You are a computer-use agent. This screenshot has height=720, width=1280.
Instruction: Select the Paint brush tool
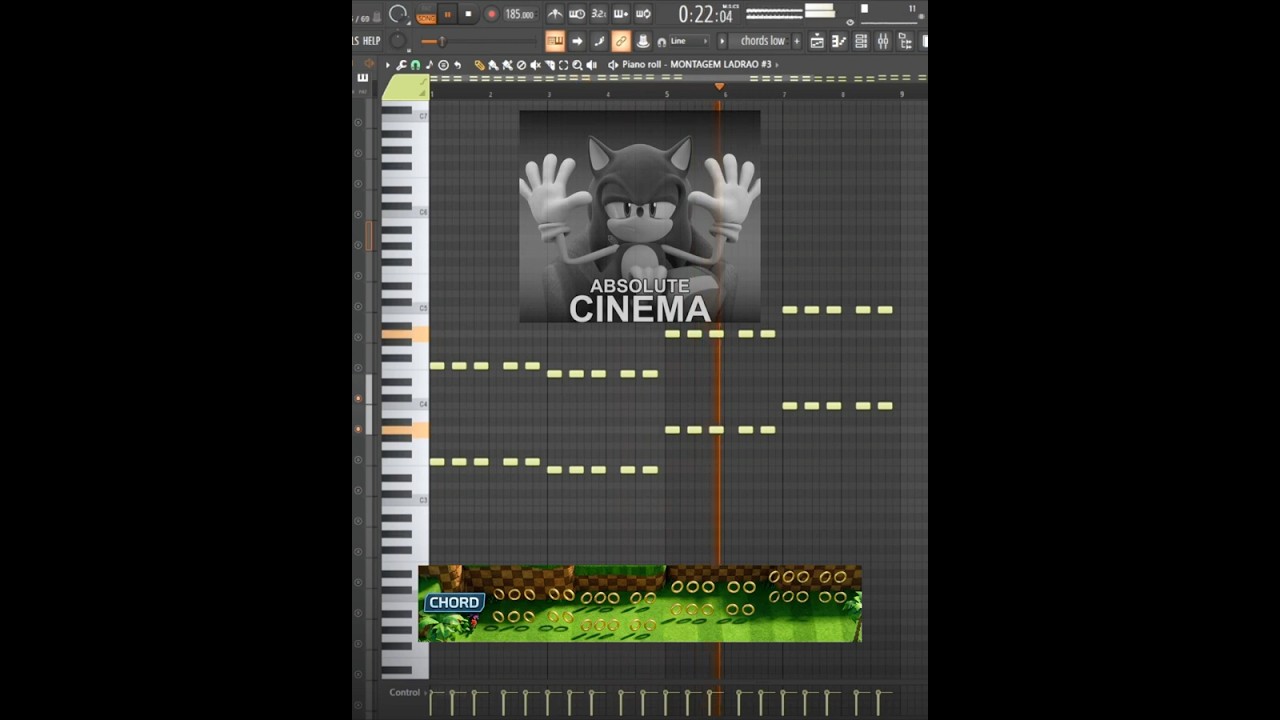[x=493, y=65]
